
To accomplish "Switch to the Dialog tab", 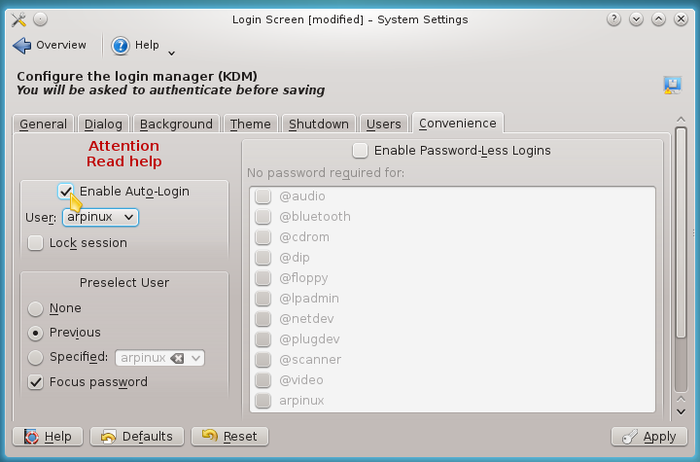I will [103, 124].
